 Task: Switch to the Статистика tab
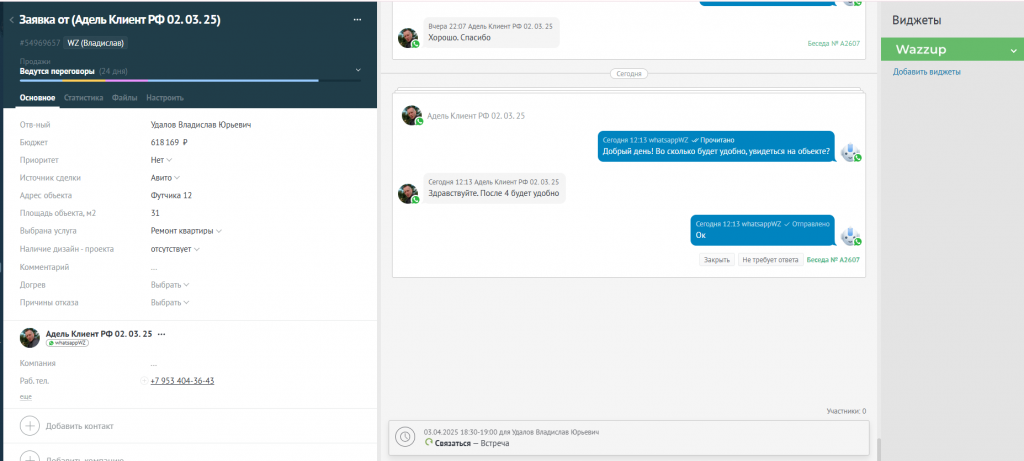[84, 98]
